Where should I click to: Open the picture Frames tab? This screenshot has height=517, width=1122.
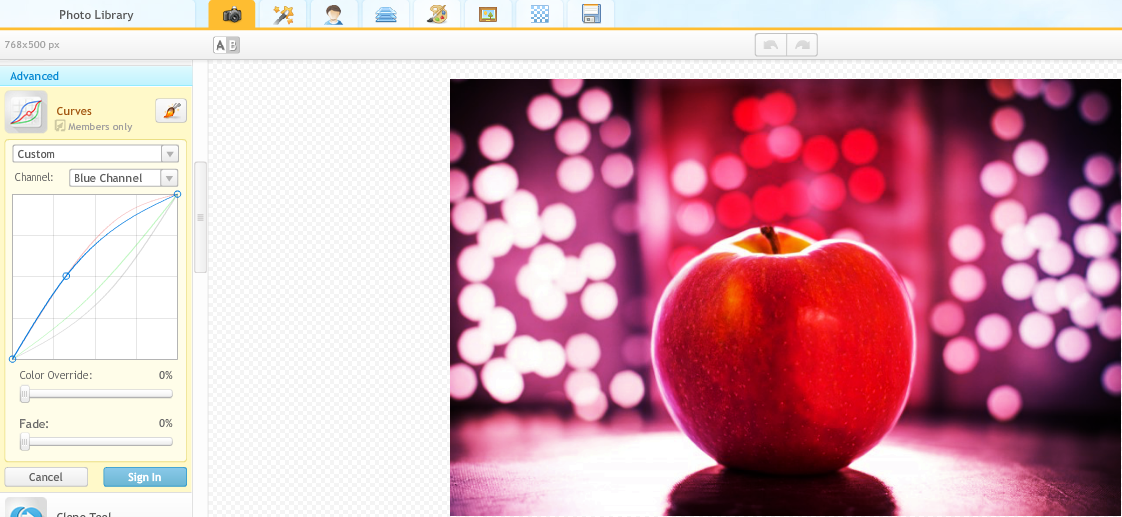click(488, 14)
